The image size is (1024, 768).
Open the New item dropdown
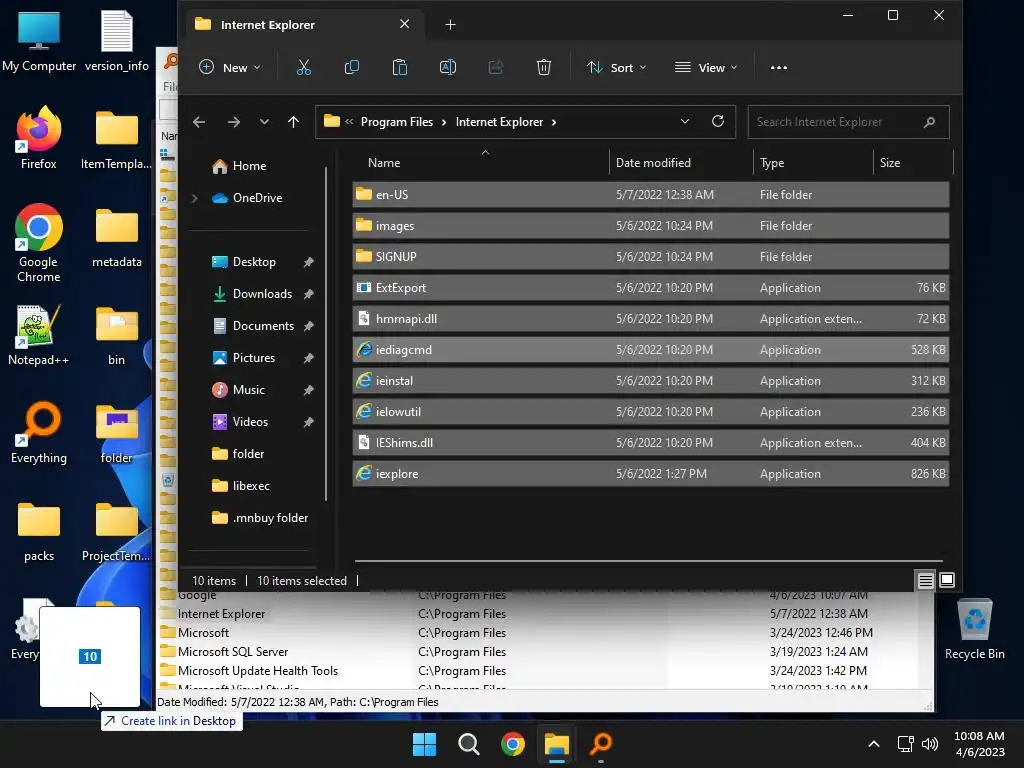[230, 67]
